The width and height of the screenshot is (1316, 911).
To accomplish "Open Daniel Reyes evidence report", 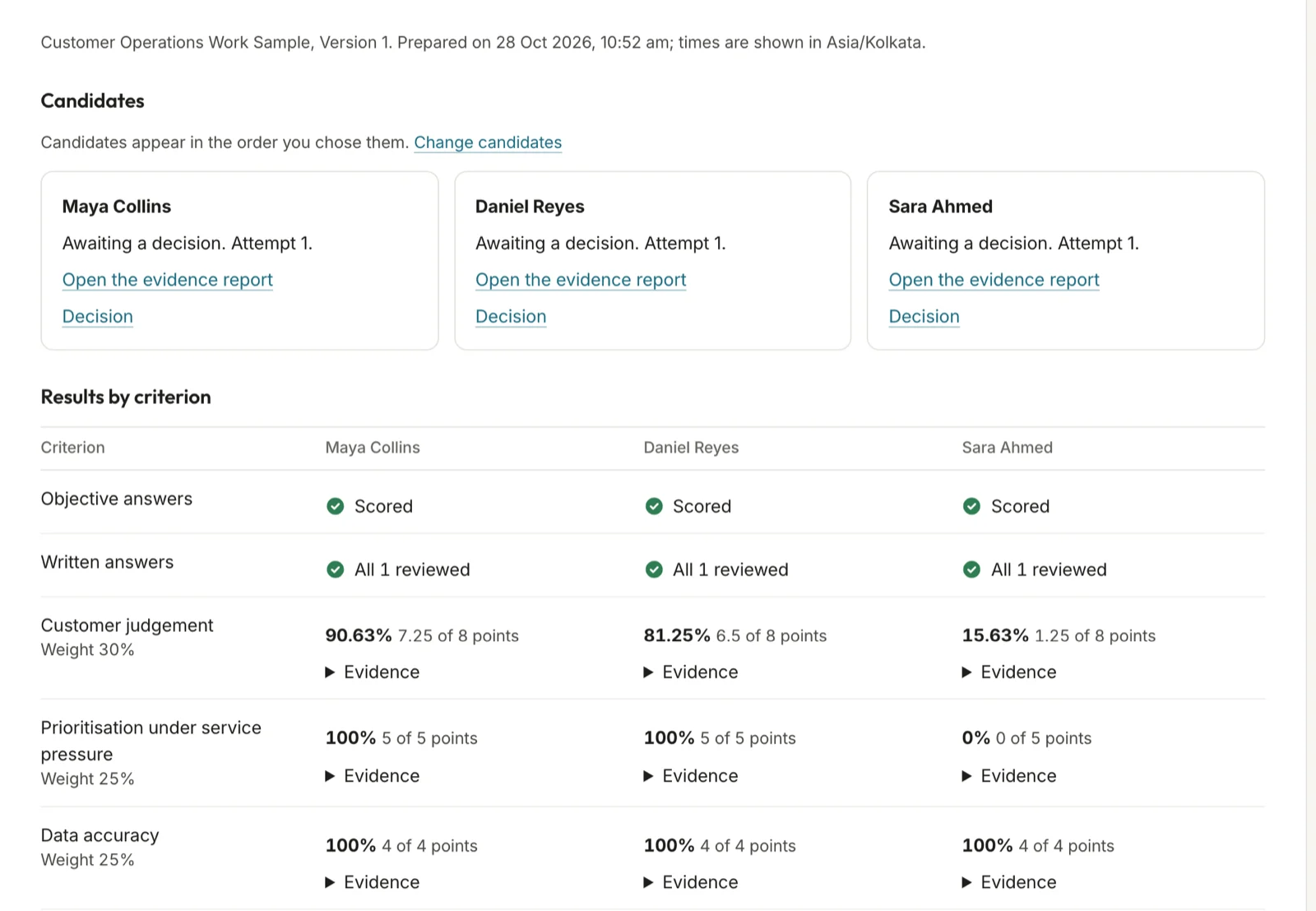I will [581, 280].
